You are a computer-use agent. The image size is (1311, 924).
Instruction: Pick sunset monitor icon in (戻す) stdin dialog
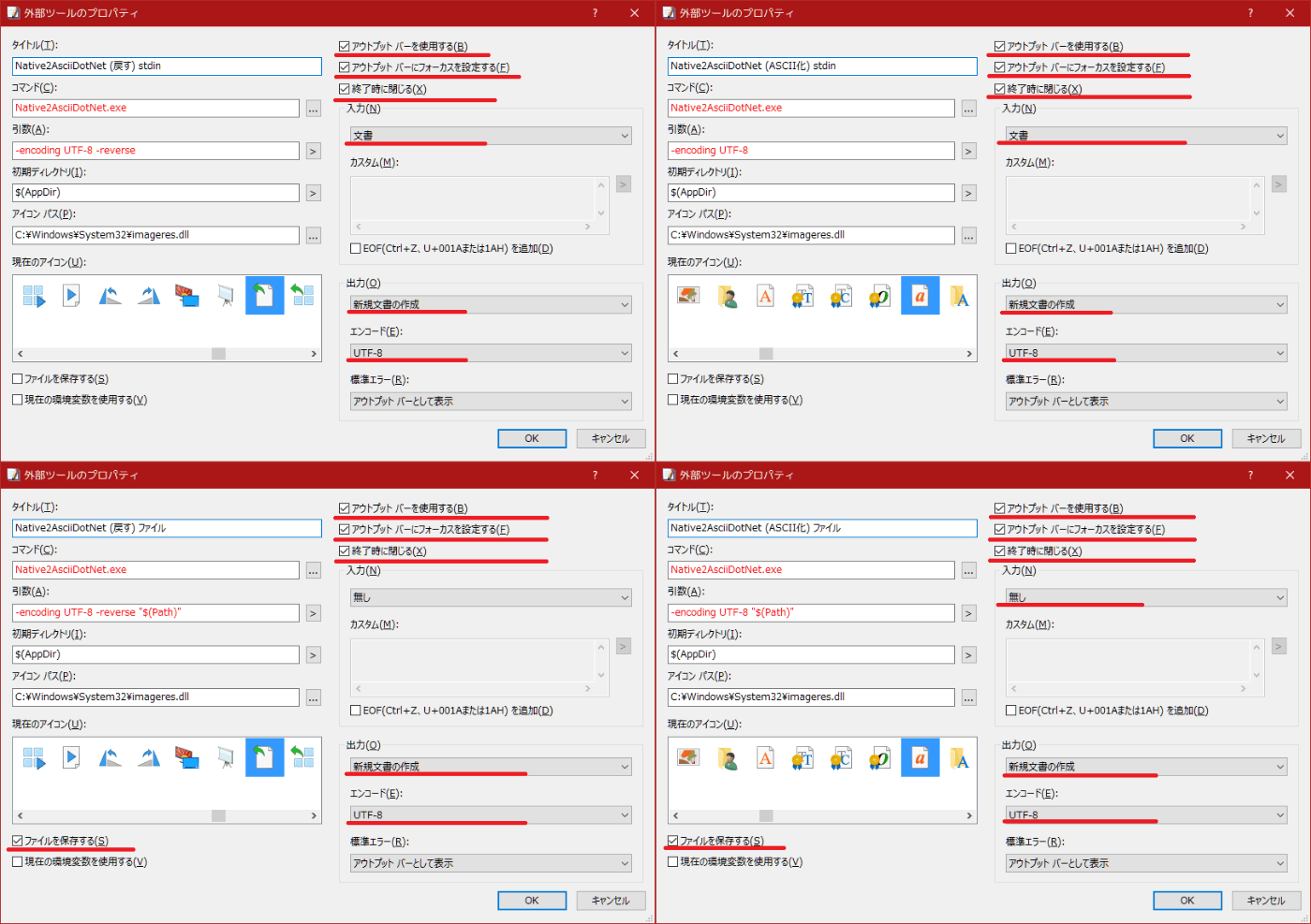coord(187,296)
